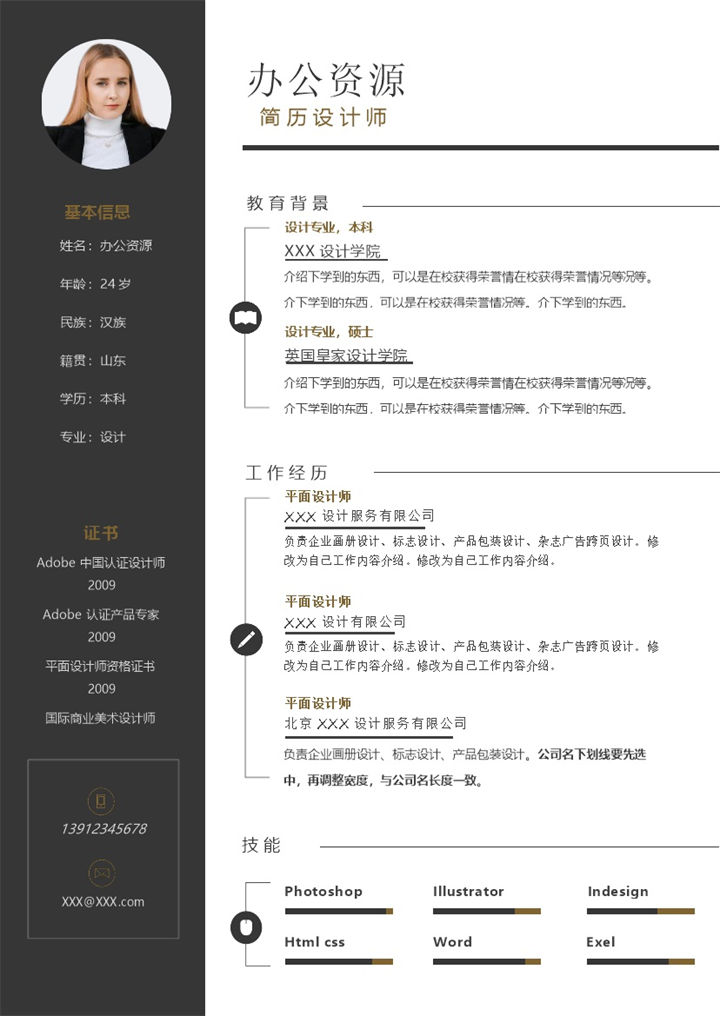
Task: Click the pencil icon beside work experience
Action: 246,640
